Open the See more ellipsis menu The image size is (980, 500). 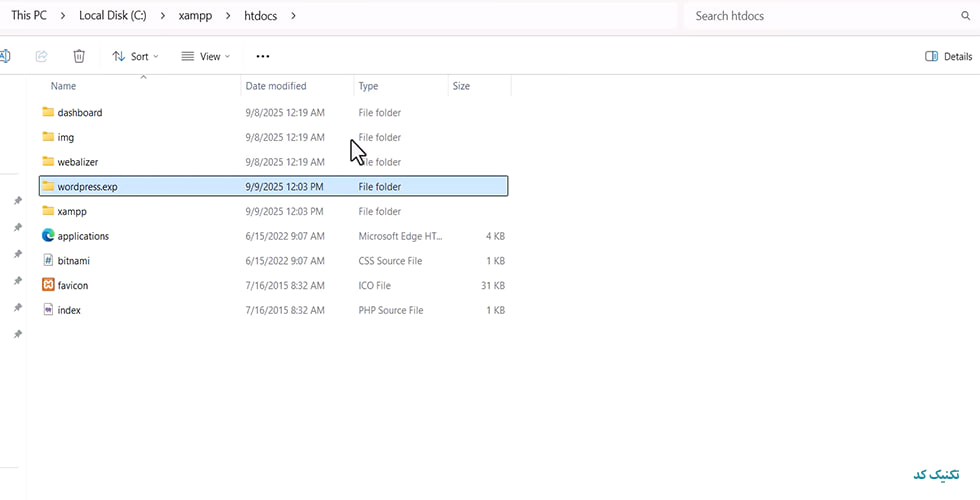click(x=263, y=56)
